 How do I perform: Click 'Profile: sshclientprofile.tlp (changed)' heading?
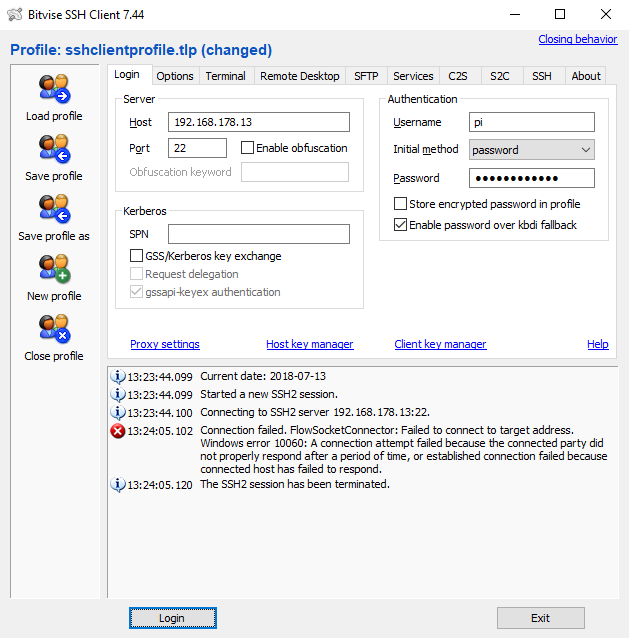click(141, 50)
